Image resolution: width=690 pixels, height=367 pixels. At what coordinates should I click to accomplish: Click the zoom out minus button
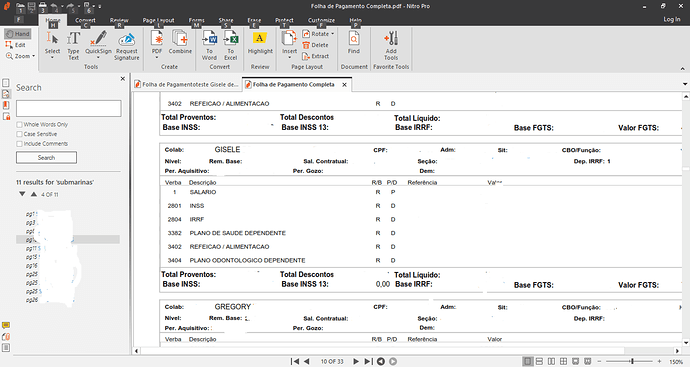(x=599, y=361)
